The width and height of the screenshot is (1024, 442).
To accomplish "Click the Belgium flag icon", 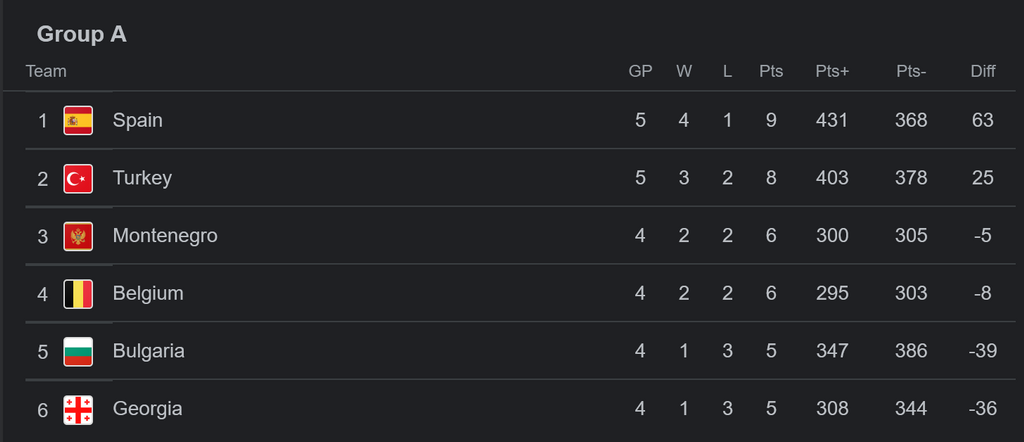I will coord(78,294).
